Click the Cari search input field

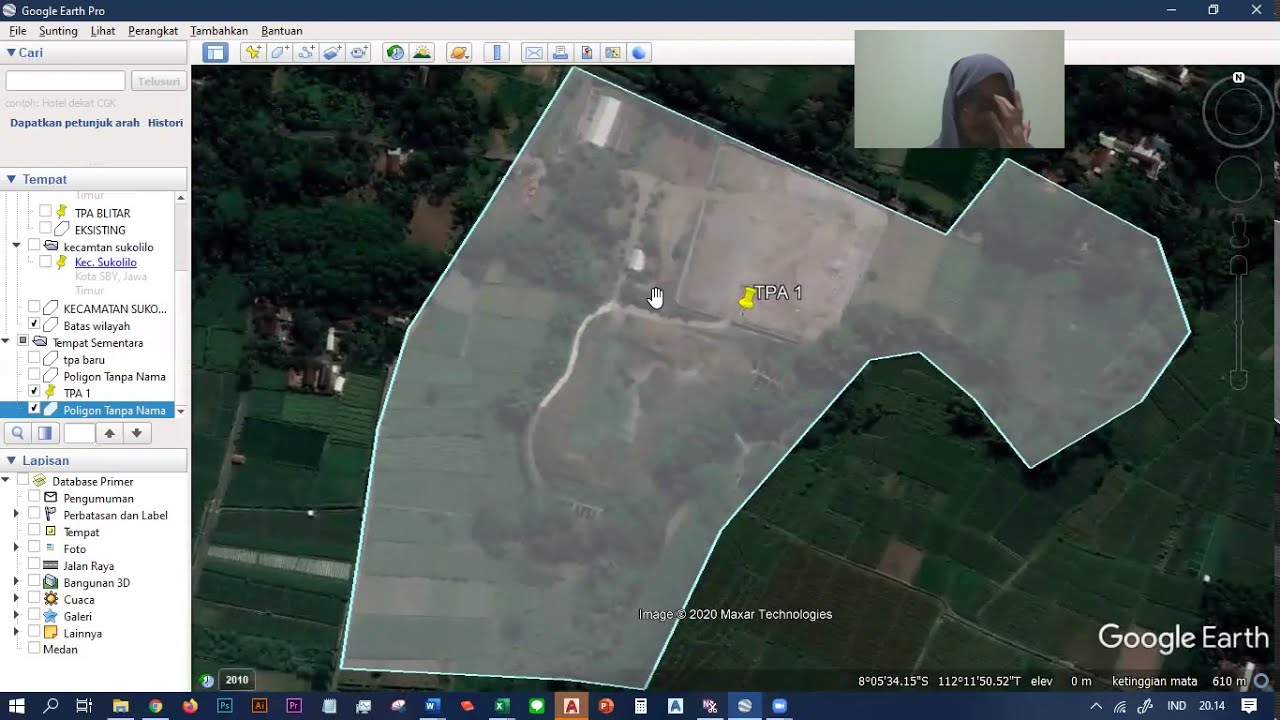[65, 81]
